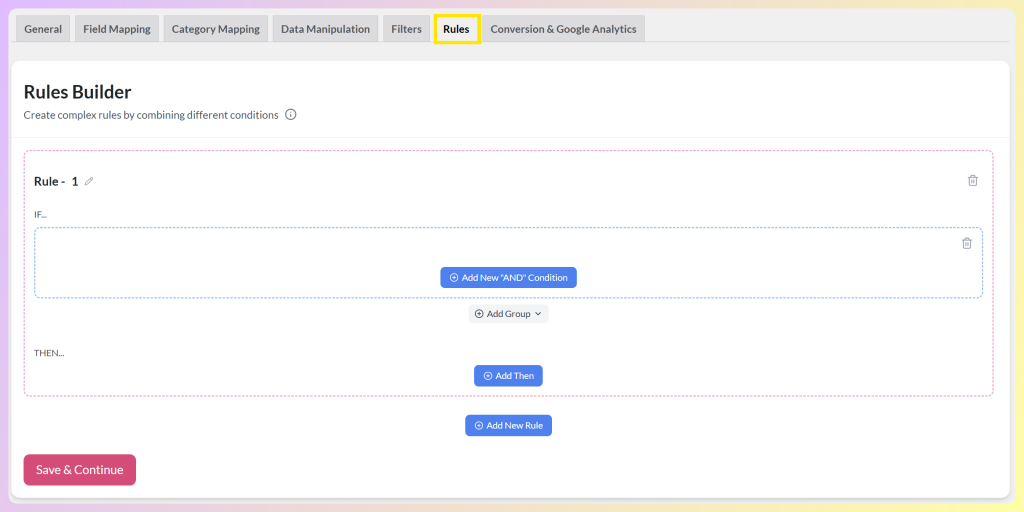Add a new "AND" condition
The width and height of the screenshot is (1024, 512).
click(x=508, y=278)
